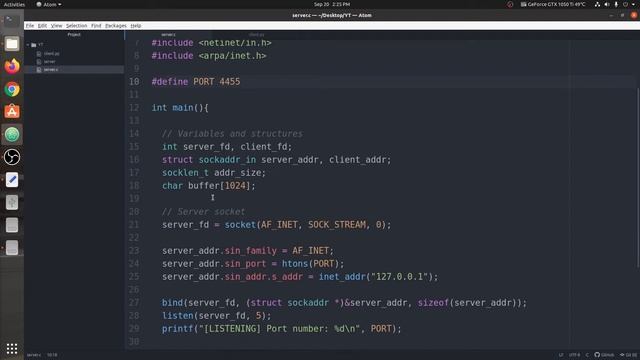Image resolution: width=640 pixels, height=360 pixels.
Task: Open the Atom app menu in top bar
Action: coord(49,4)
